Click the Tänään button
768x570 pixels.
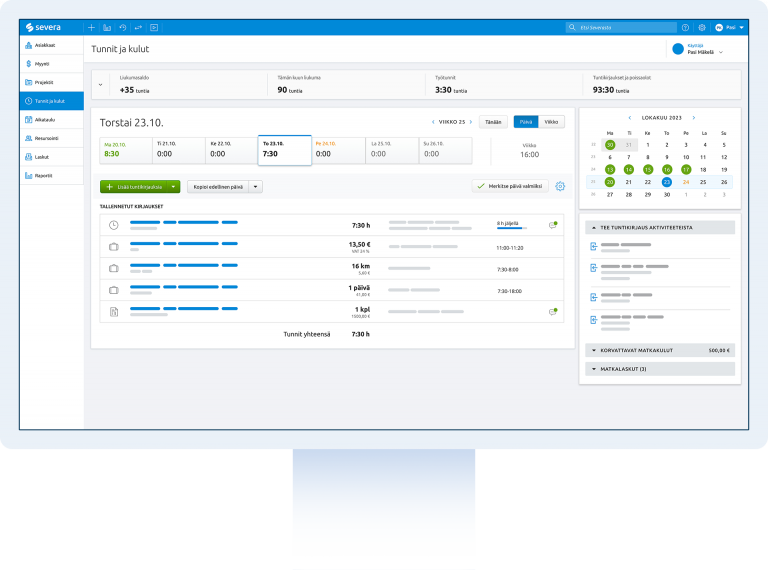point(492,121)
